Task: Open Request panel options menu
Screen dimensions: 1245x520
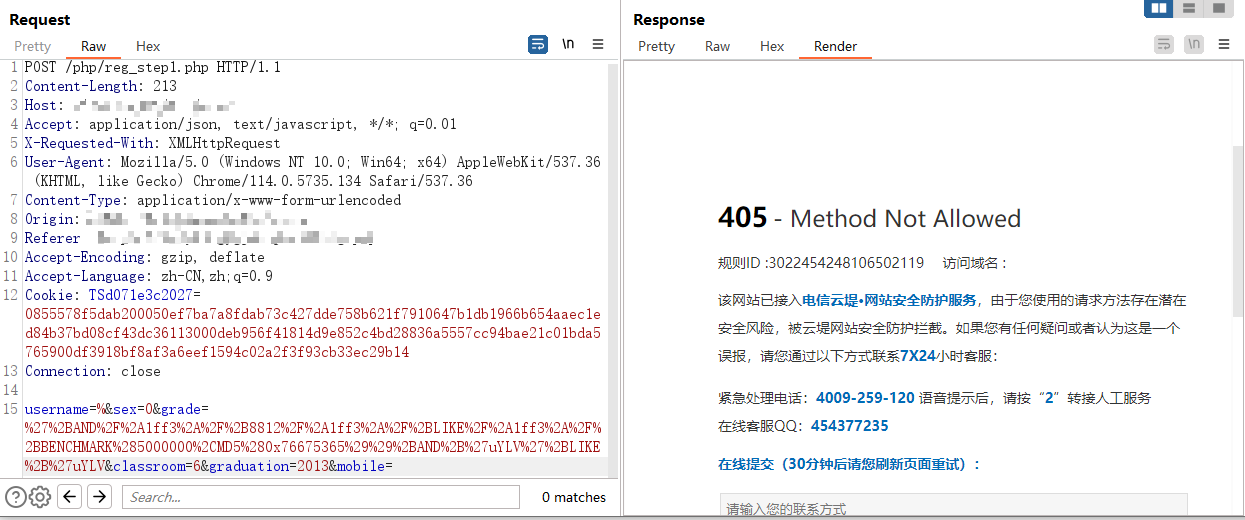Action: [x=598, y=44]
